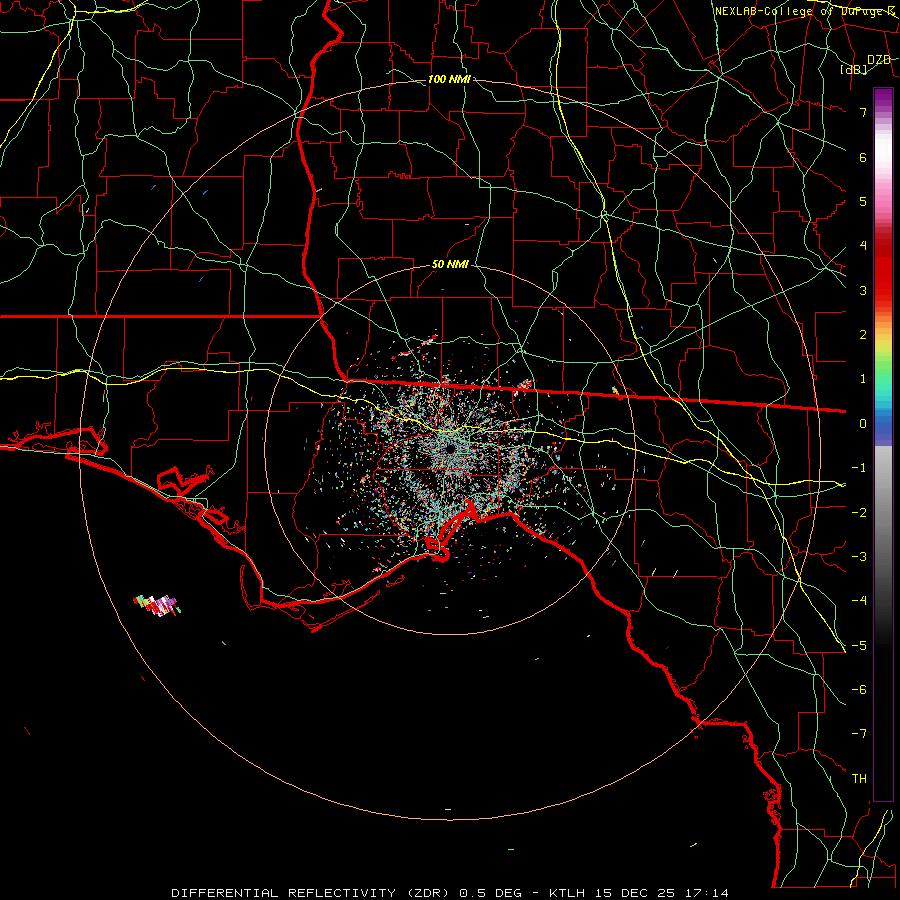
Task: Click the "7" value on the color scale
Action: (863, 112)
